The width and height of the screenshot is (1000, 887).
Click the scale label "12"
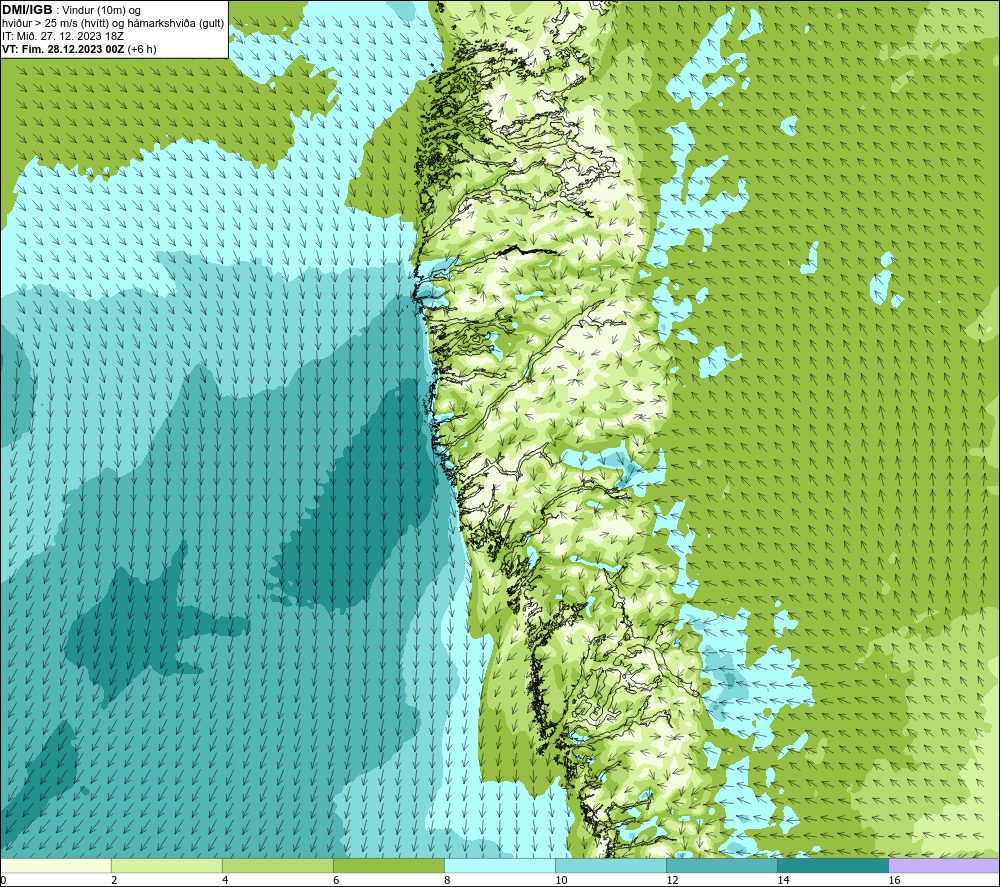click(672, 881)
